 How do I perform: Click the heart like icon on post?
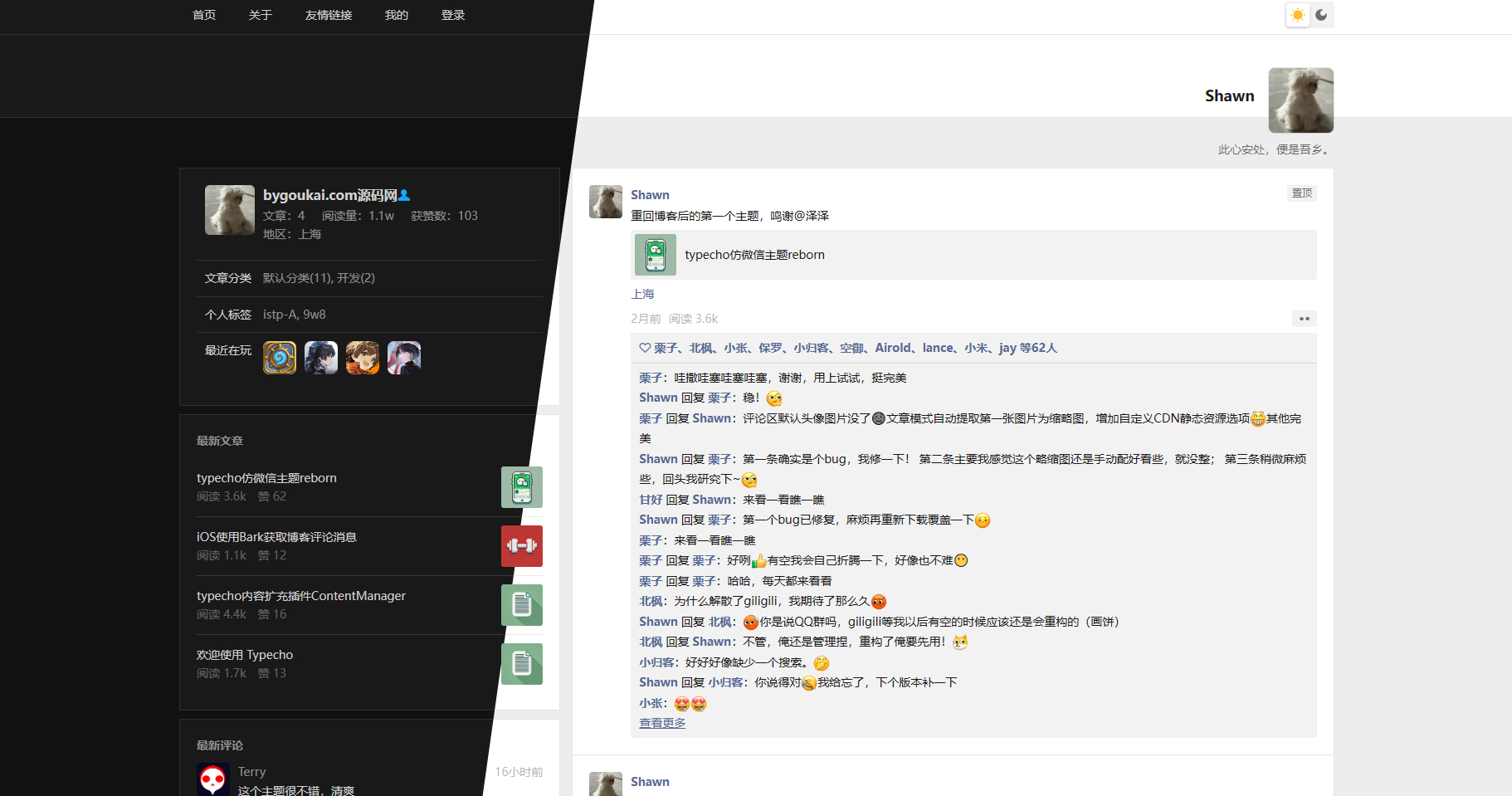pyautogui.click(x=645, y=348)
